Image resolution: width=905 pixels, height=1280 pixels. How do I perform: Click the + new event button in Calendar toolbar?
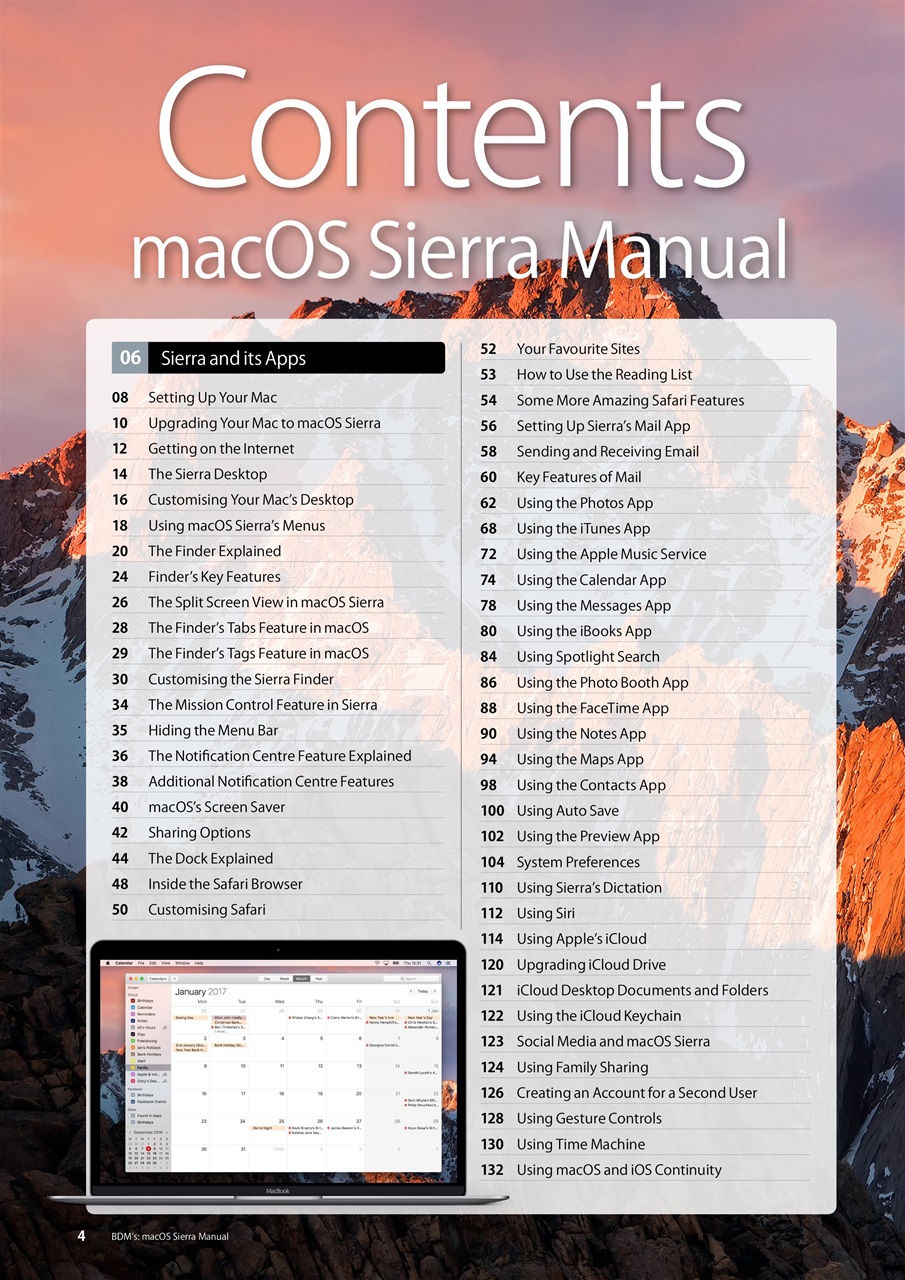point(173,979)
